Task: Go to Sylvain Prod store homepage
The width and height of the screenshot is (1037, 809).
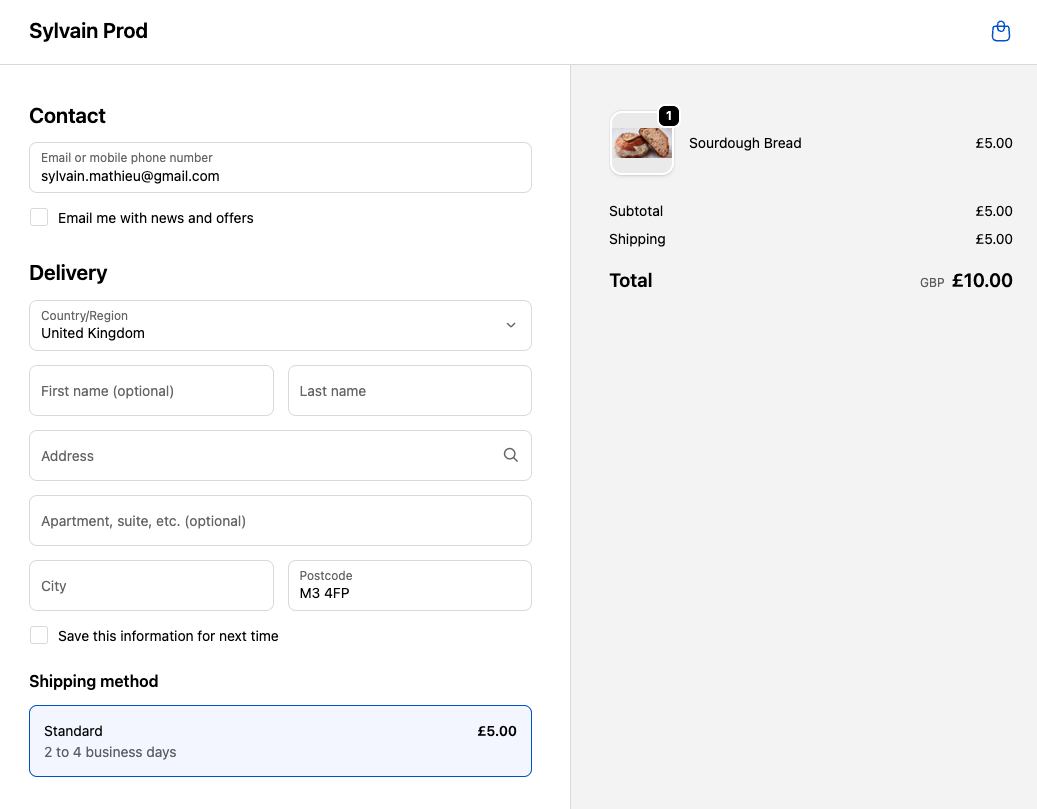Action: coord(88,31)
